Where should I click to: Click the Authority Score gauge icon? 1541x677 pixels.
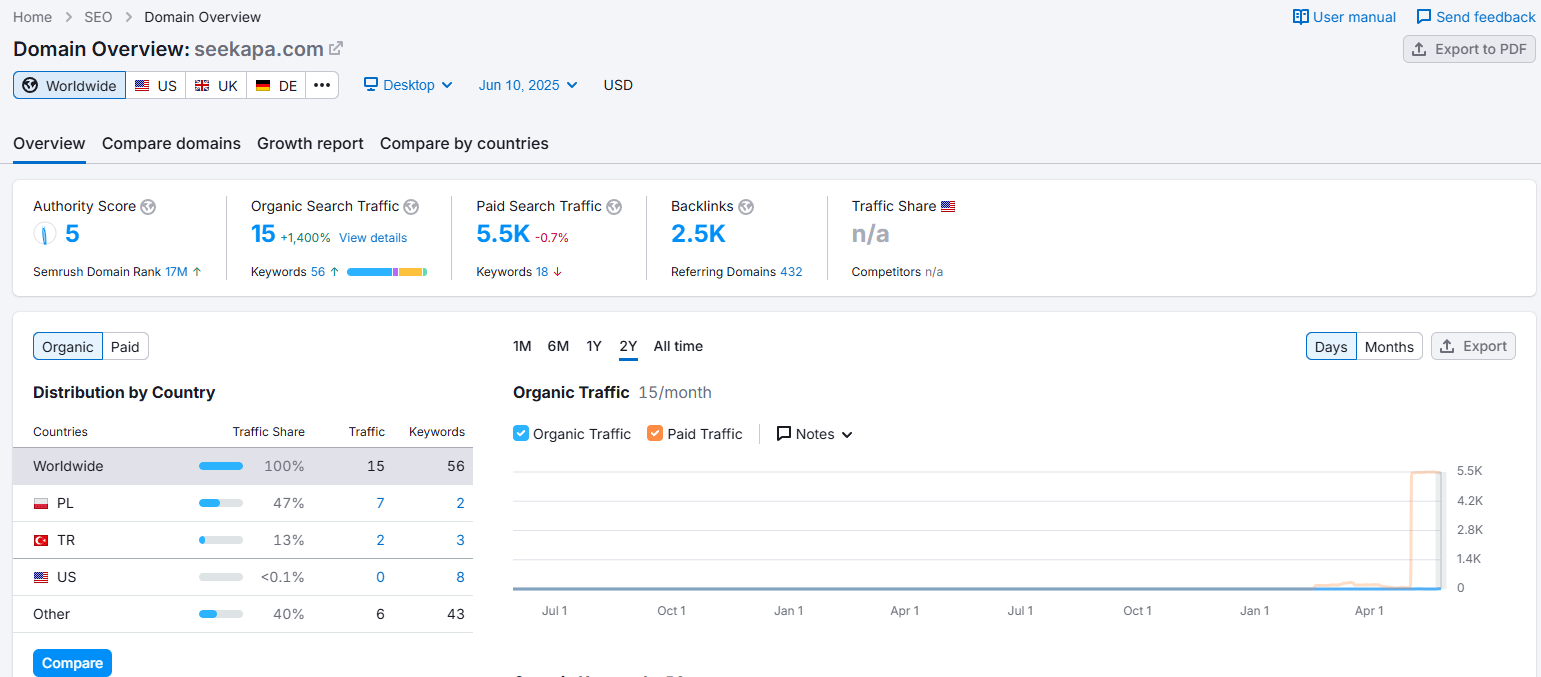45,234
